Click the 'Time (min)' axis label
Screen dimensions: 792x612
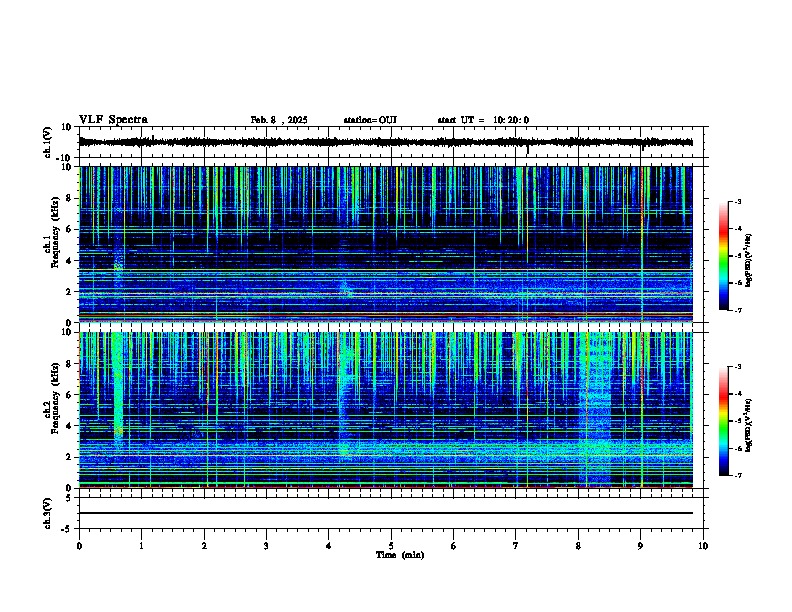click(x=400, y=555)
